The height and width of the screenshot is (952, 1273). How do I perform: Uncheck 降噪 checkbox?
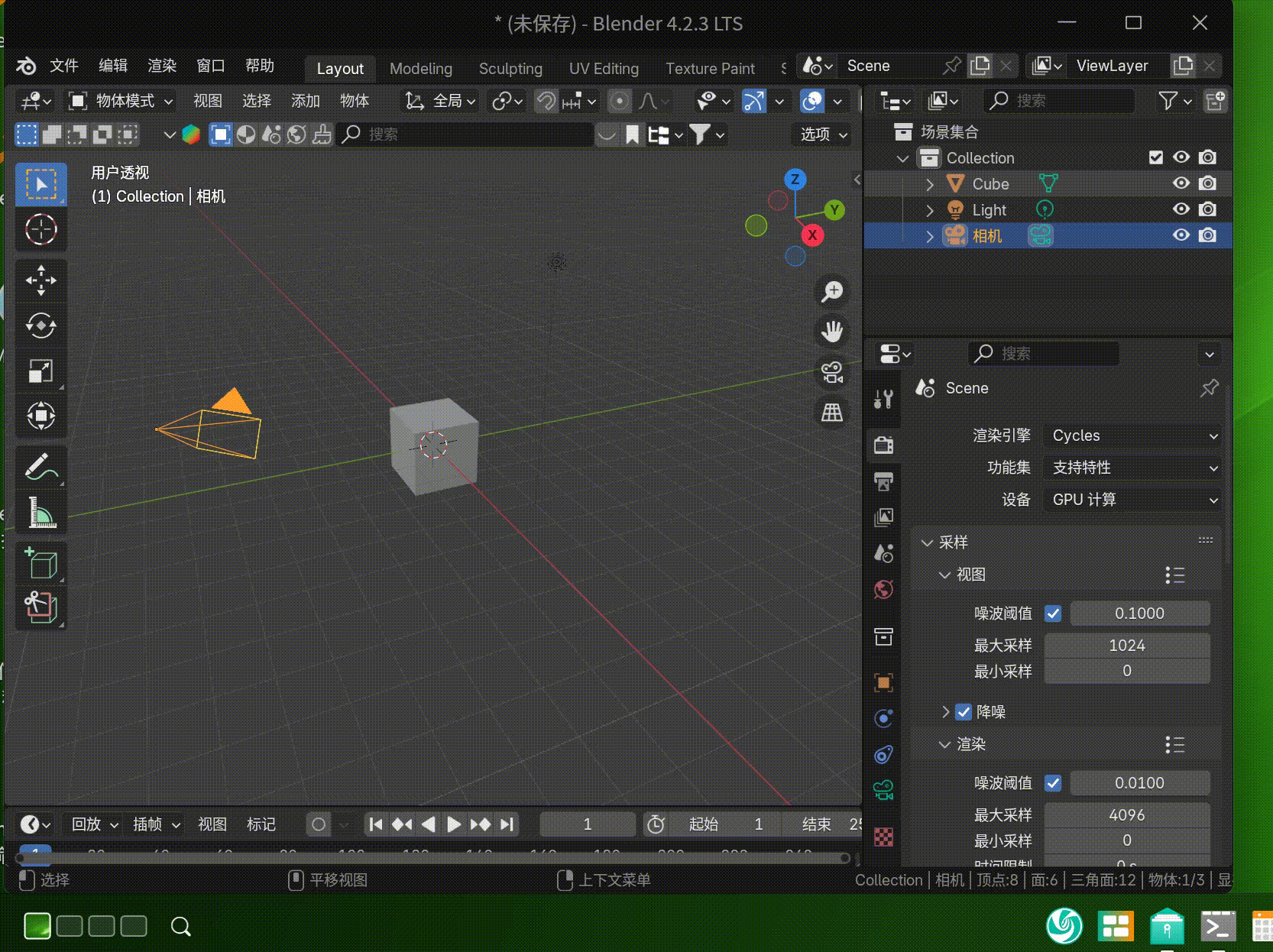(x=964, y=712)
